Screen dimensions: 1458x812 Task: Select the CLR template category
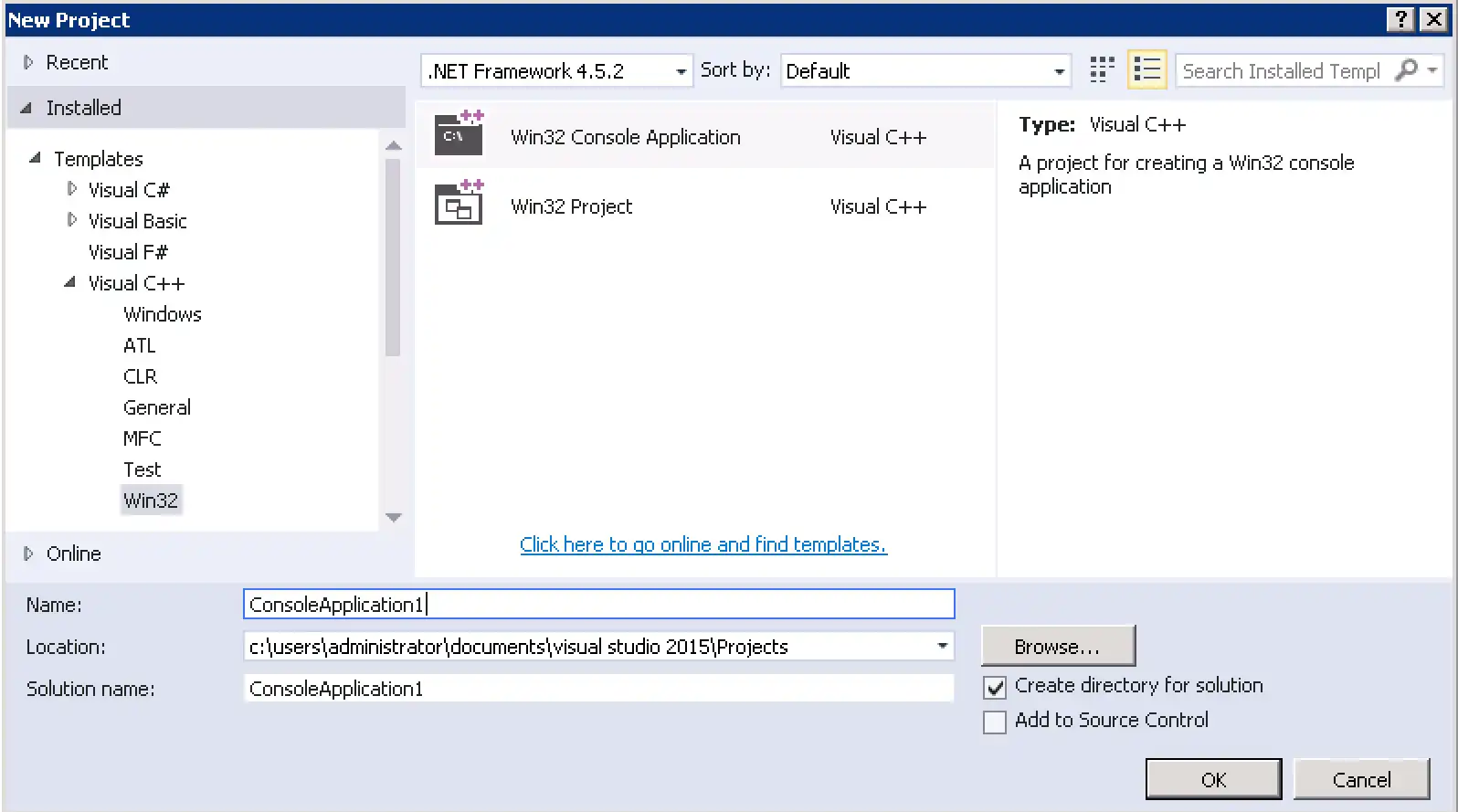point(140,376)
